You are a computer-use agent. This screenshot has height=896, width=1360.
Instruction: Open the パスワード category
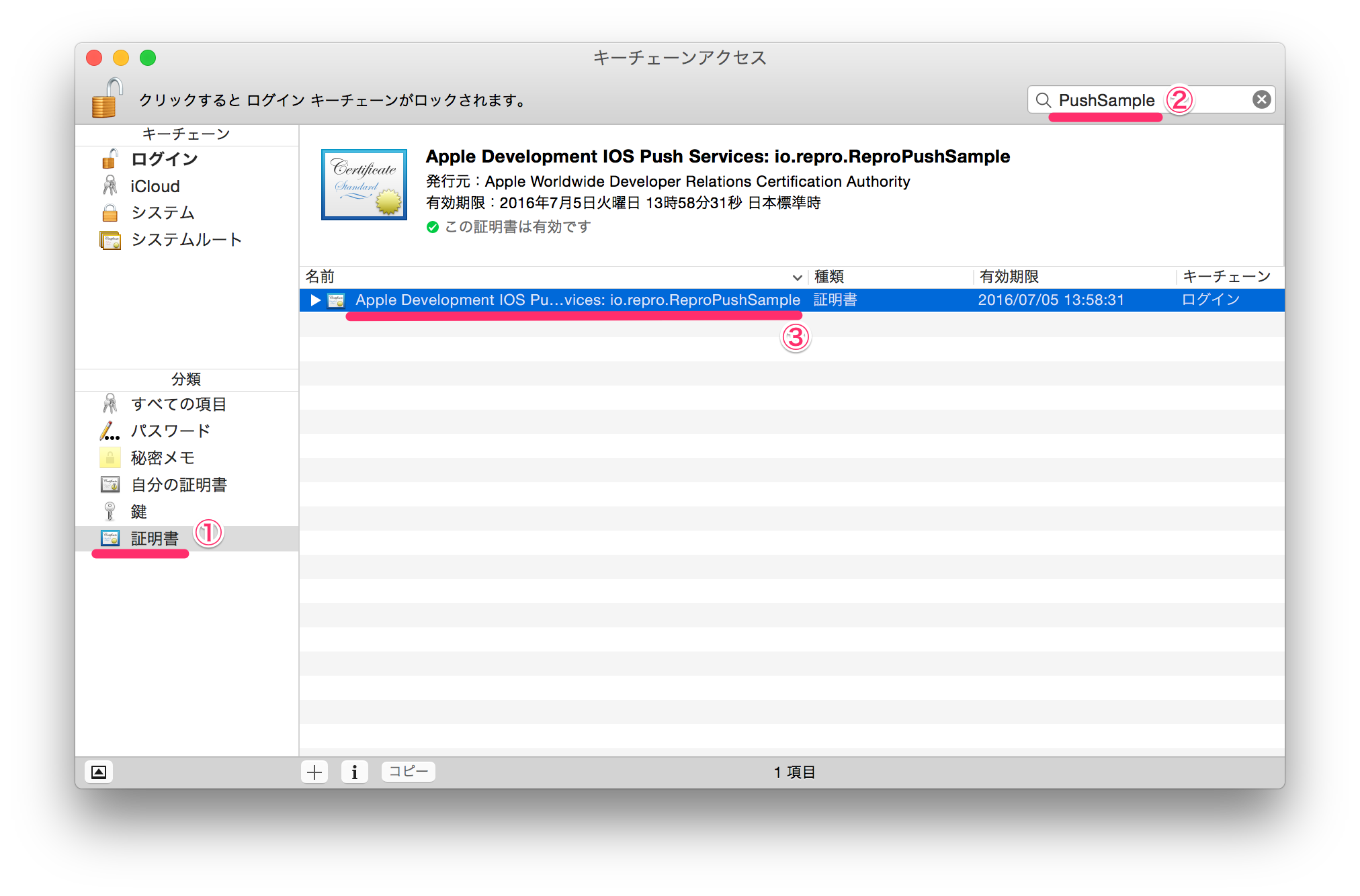click(x=186, y=431)
